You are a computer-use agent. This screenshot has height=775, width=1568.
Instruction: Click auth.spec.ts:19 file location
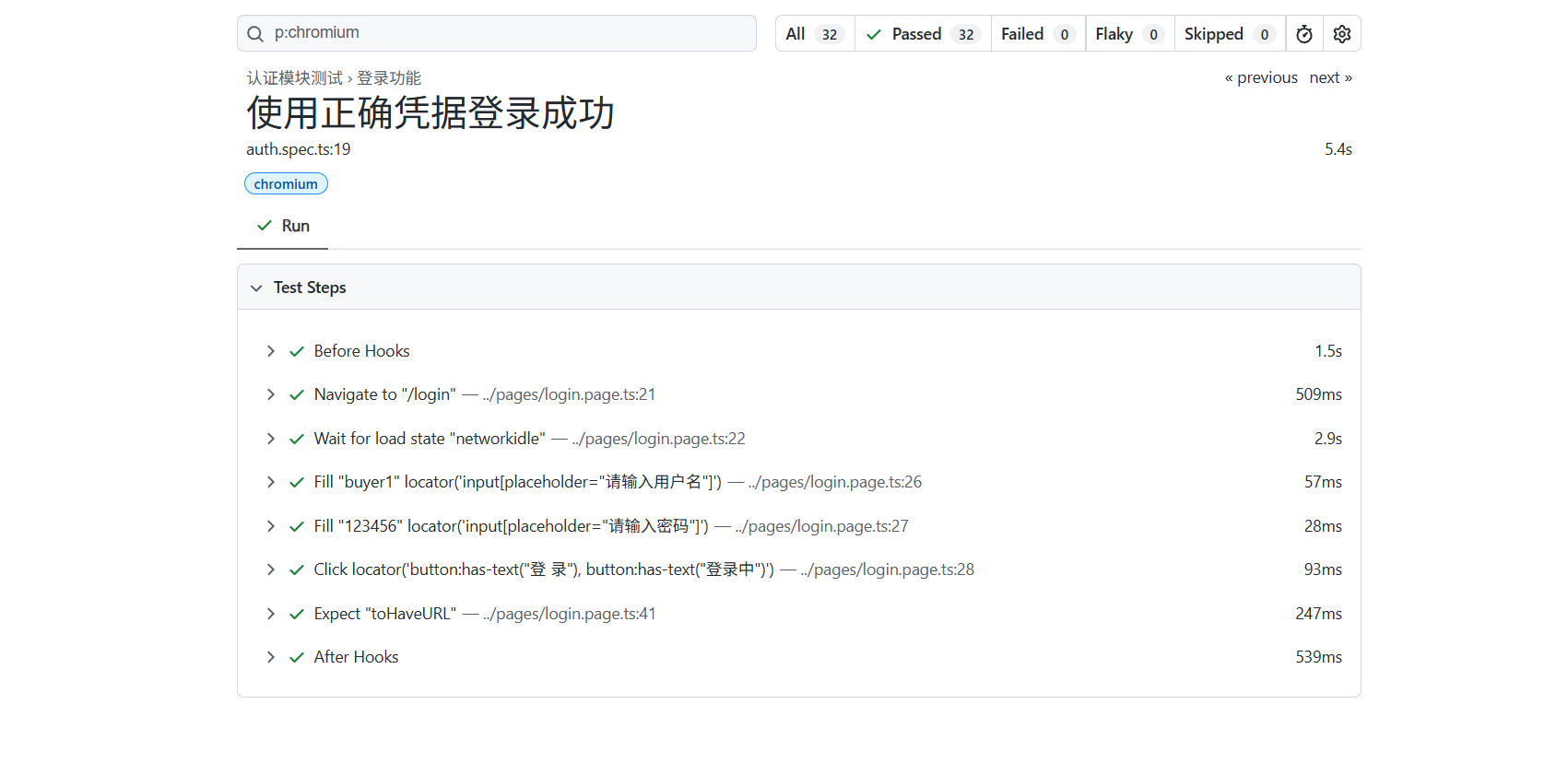(x=298, y=149)
